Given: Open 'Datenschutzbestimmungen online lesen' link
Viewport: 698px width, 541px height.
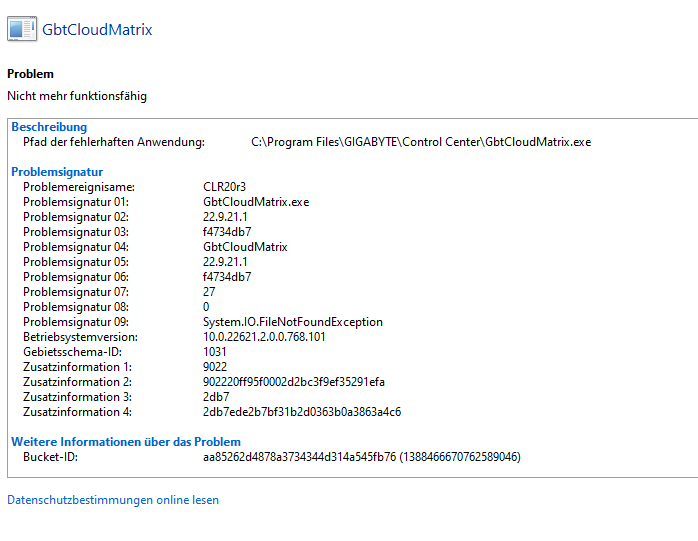Looking at the screenshot, I should 113,500.
